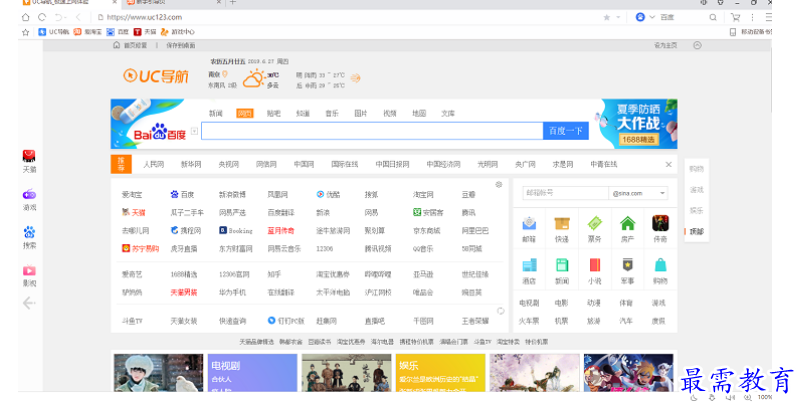The height and width of the screenshot is (412, 802).
Task: Open the 房产 green house icon
Action: coord(628,223)
